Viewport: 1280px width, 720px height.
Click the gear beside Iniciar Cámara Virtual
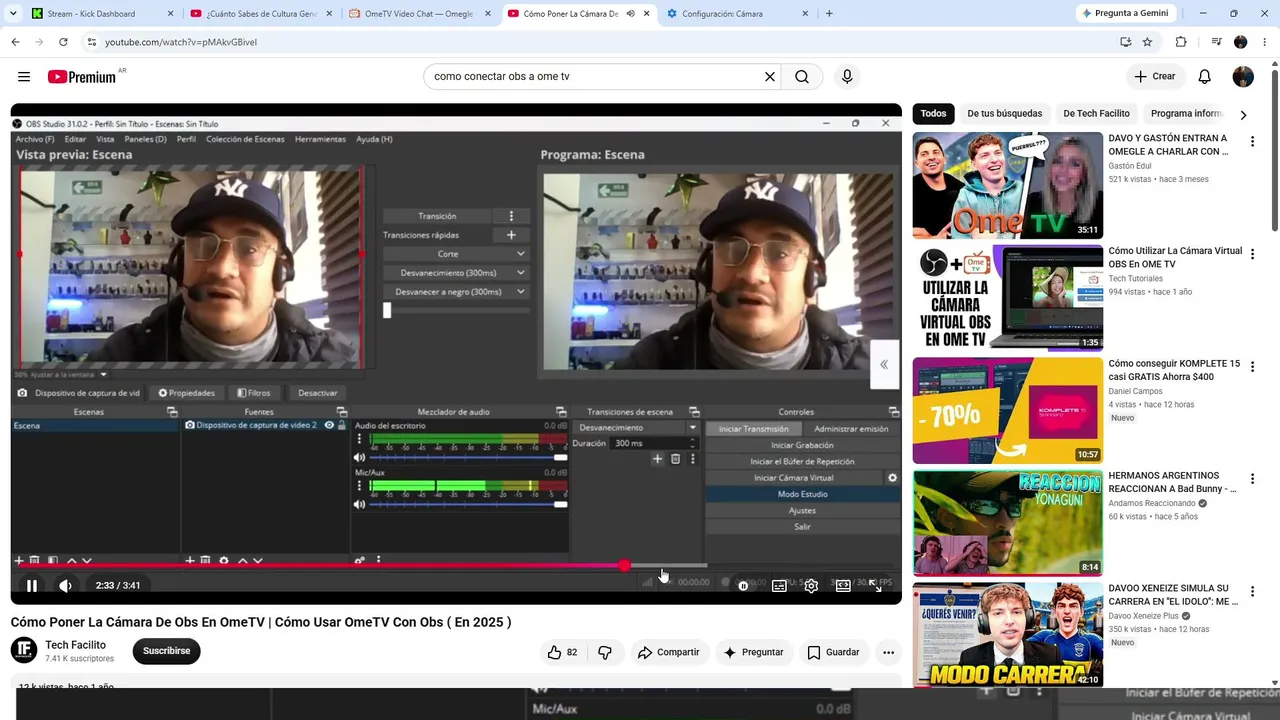[x=893, y=478]
